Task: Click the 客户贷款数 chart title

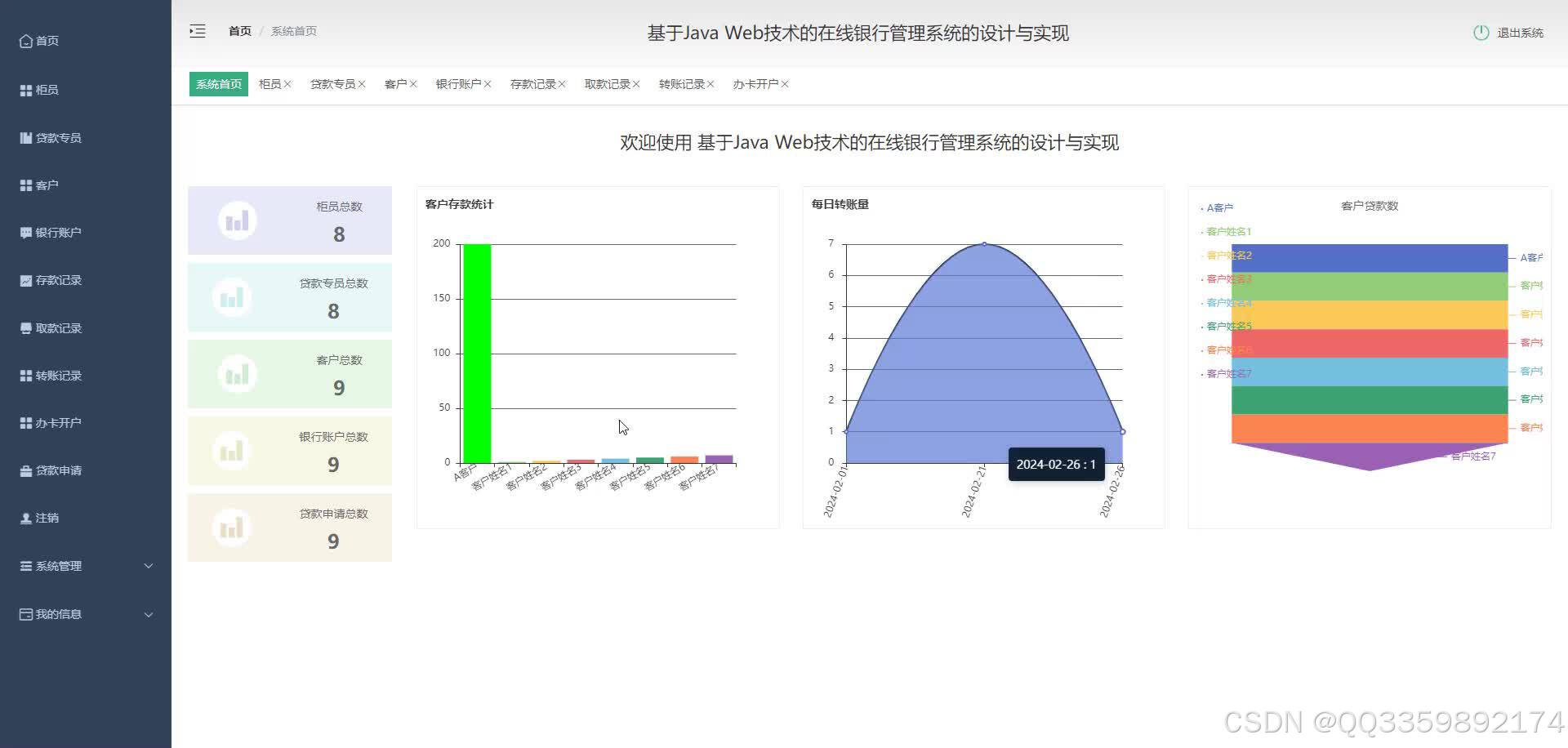Action: [1370, 206]
